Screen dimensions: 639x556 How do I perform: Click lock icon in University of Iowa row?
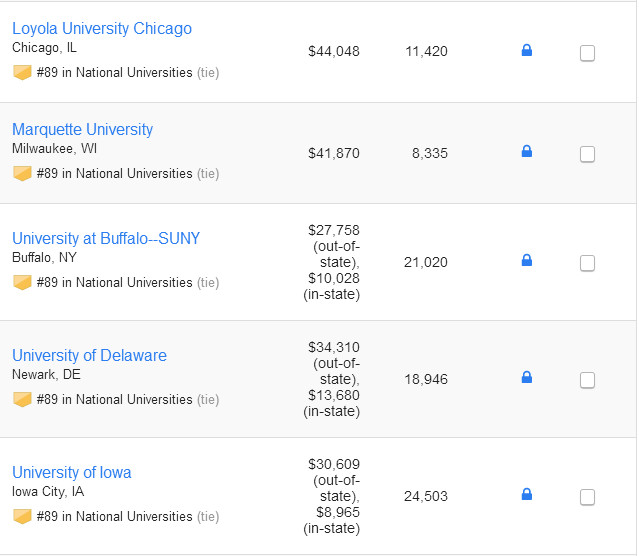click(x=527, y=495)
